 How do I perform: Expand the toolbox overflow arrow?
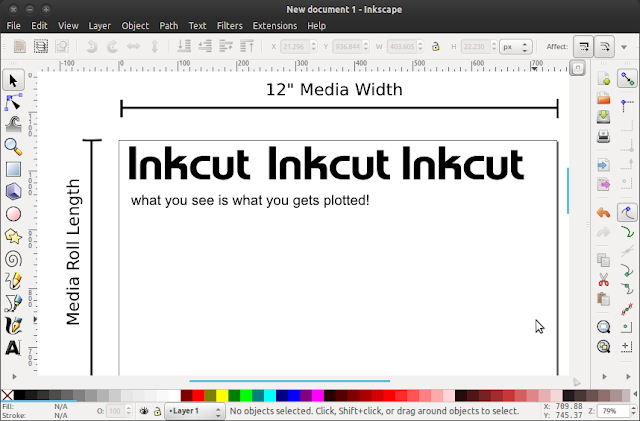[x=14, y=376]
